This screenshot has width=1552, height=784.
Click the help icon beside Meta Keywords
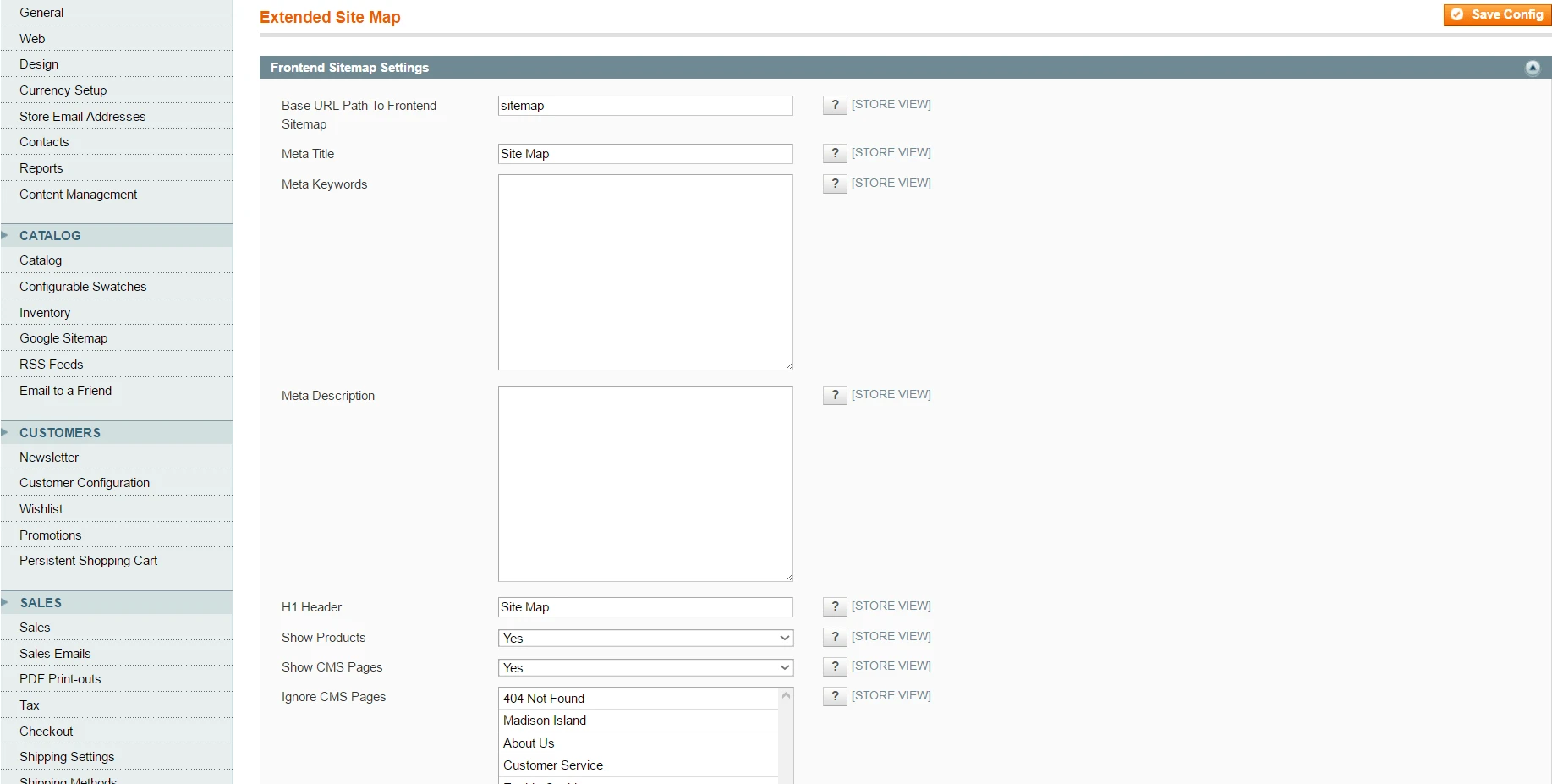pos(834,184)
